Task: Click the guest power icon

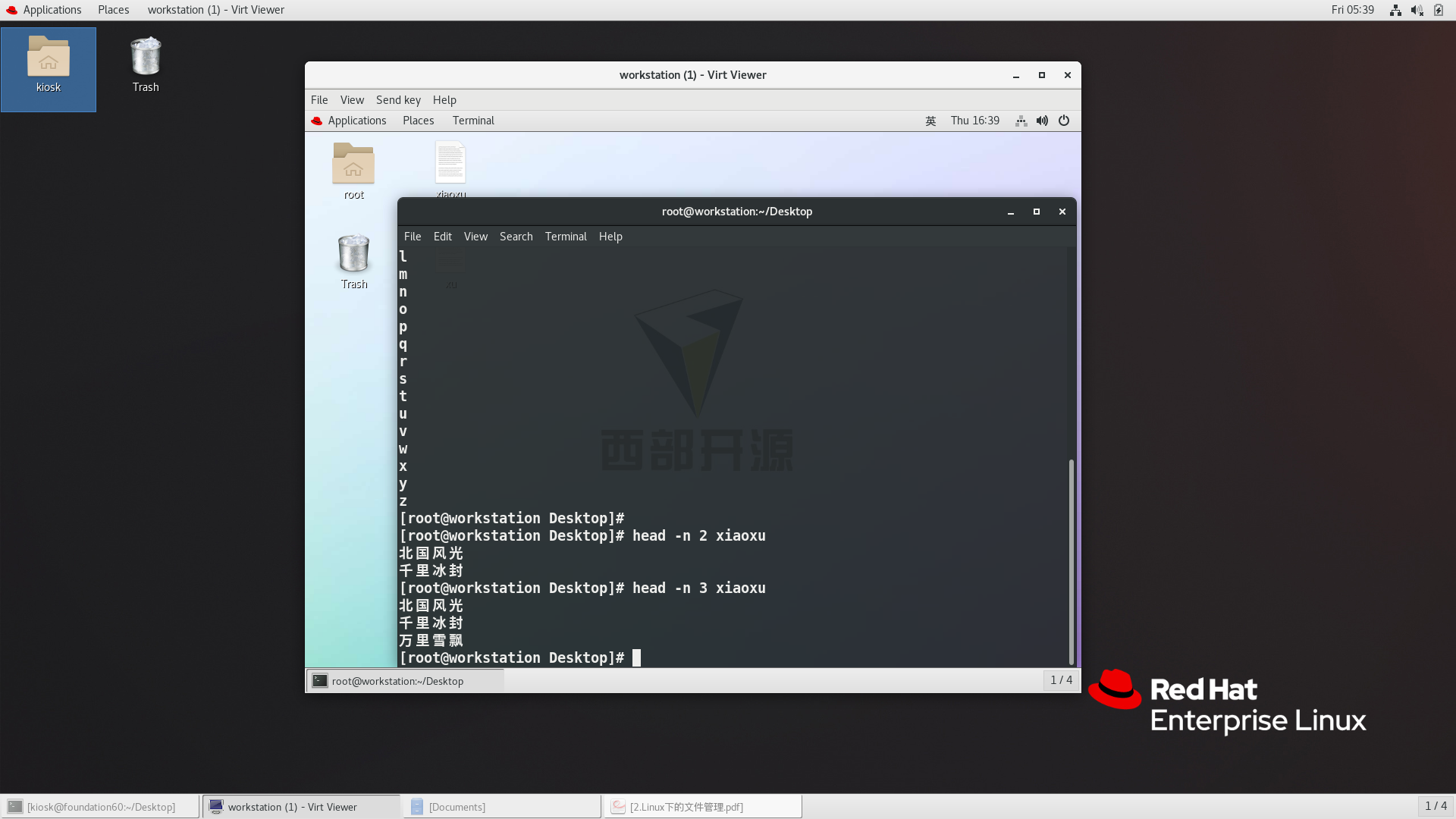Action: (x=1064, y=121)
